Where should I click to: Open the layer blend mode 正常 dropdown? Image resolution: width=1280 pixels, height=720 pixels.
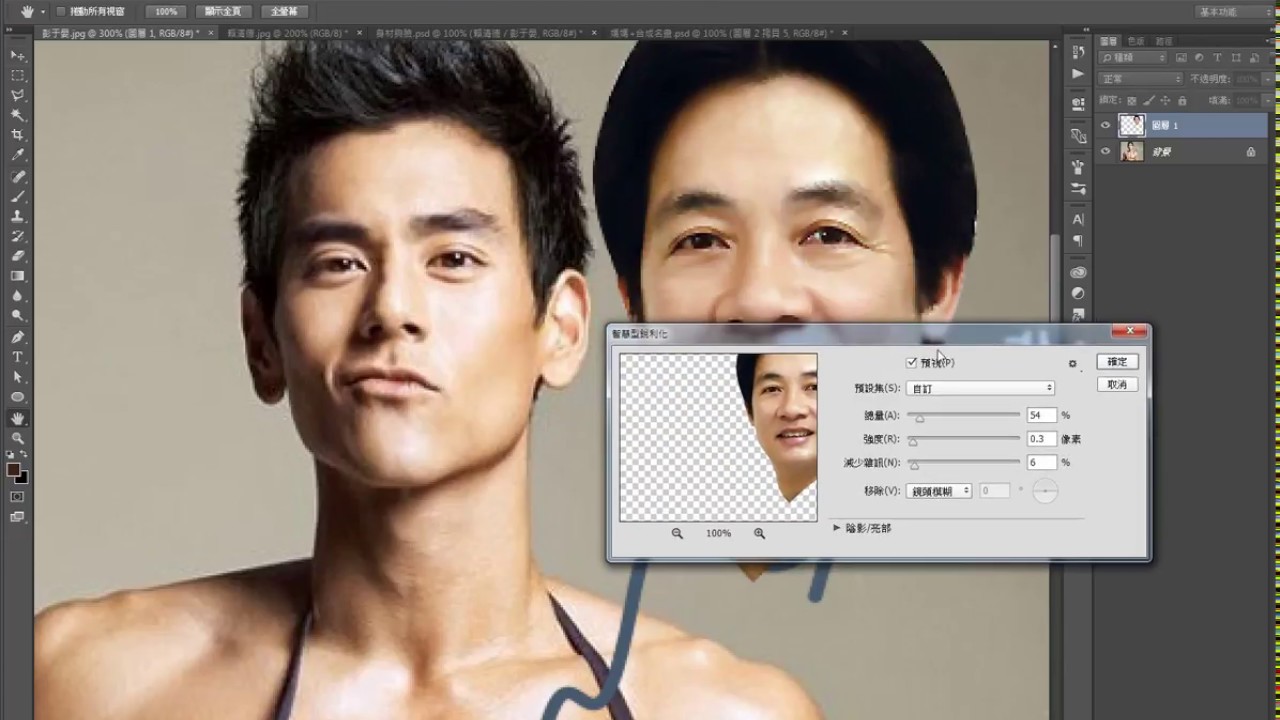pos(1140,79)
